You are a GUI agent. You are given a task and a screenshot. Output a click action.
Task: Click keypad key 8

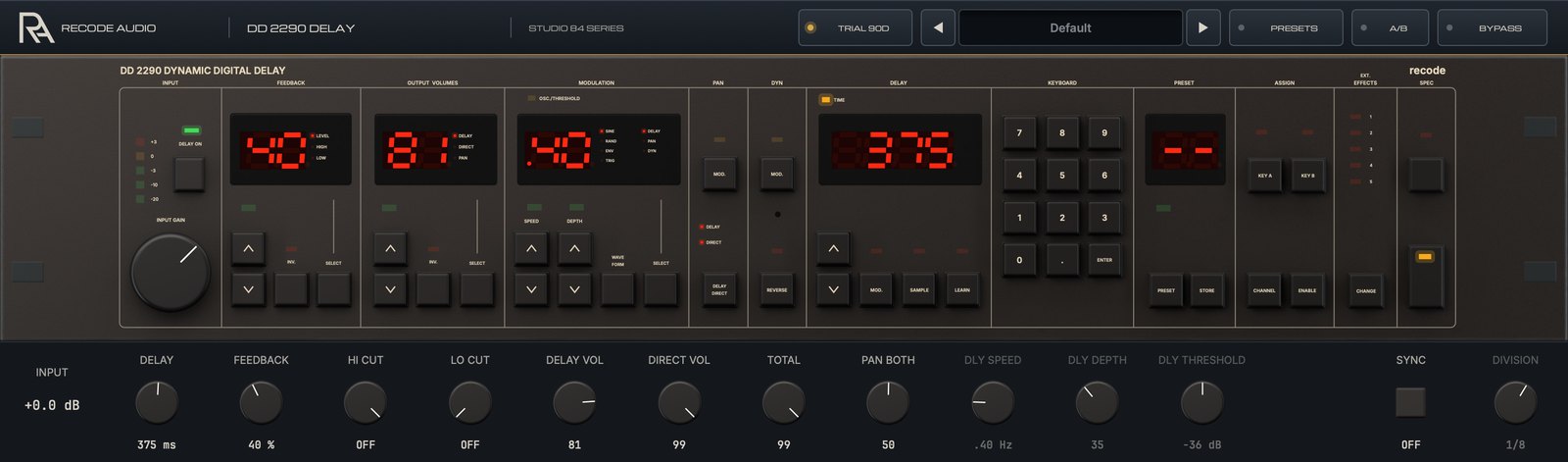1062,132
